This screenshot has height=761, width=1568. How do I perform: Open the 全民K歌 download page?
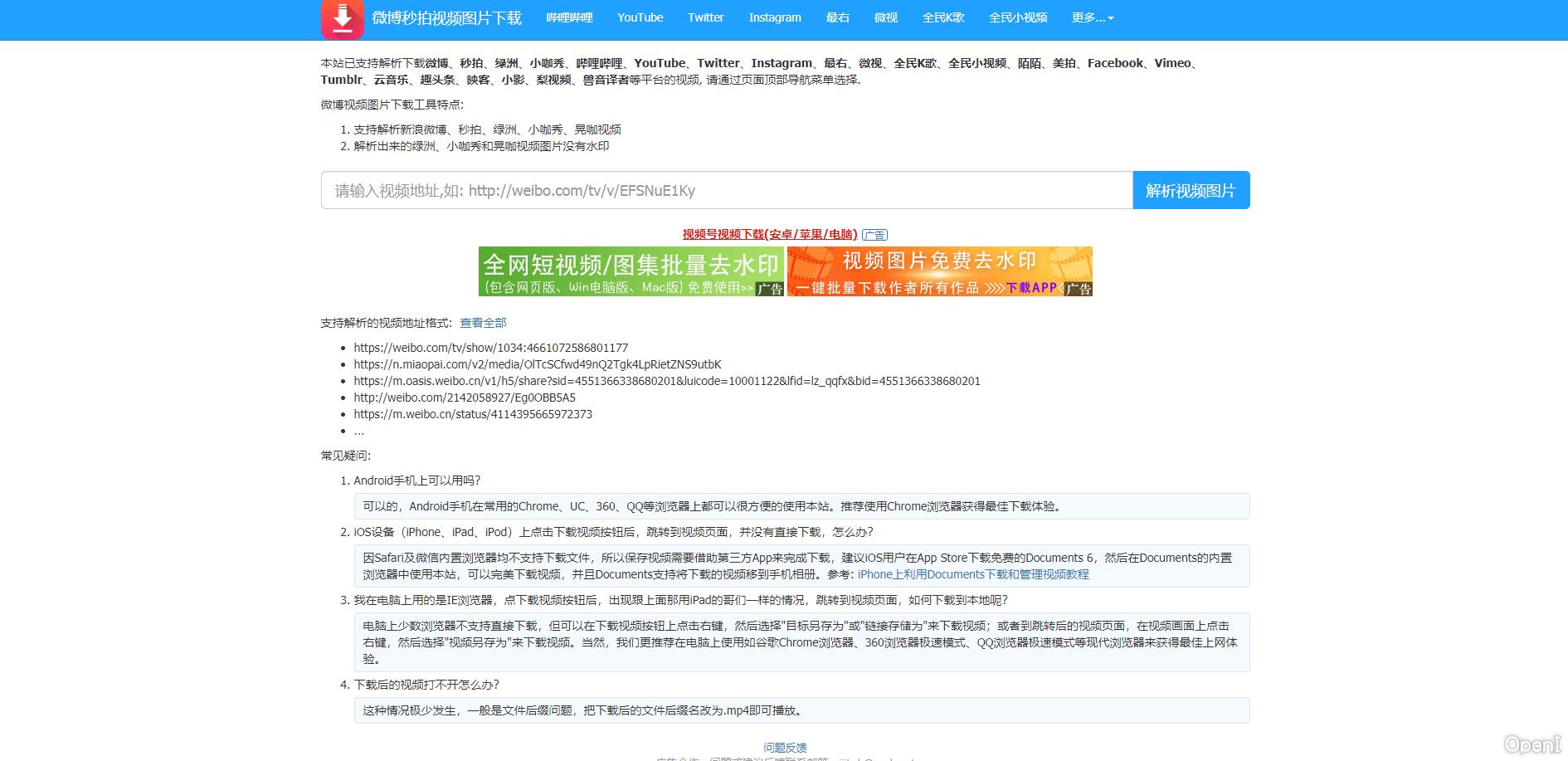pos(944,17)
